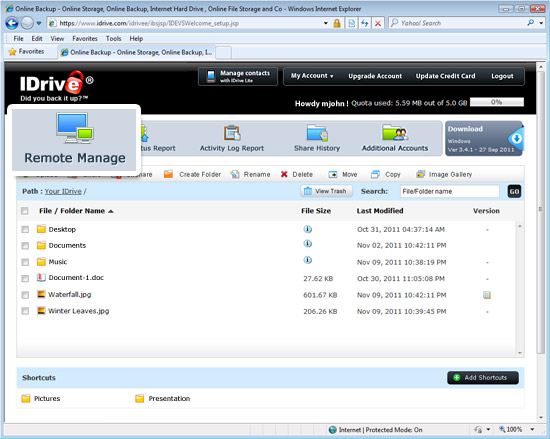Click the browser Back arrow button
The width and height of the screenshot is (550, 439).
point(12,23)
